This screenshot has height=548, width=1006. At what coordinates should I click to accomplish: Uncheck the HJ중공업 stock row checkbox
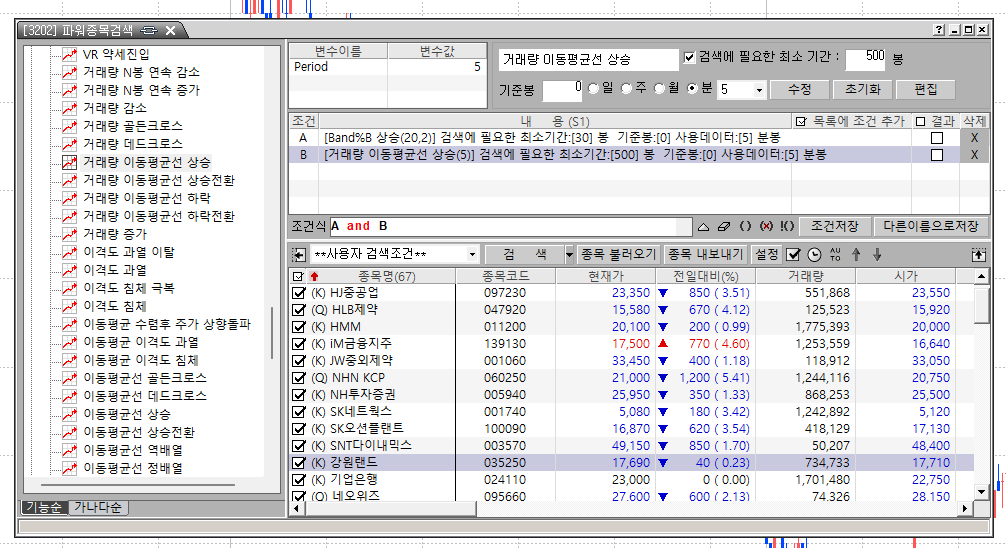click(299, 293)
